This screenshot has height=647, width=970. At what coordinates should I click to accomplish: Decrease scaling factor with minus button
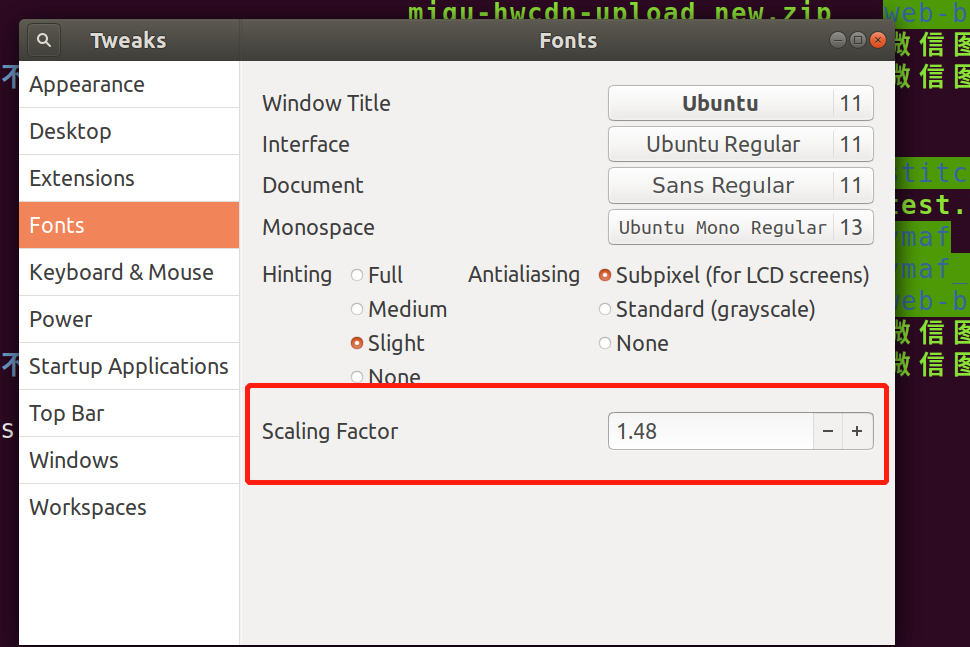pos(828,432)
